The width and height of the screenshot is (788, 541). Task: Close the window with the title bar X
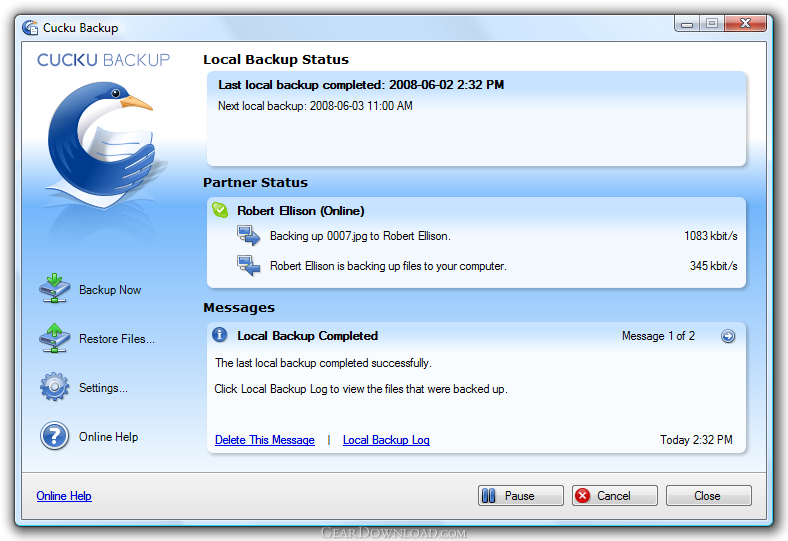745,24
